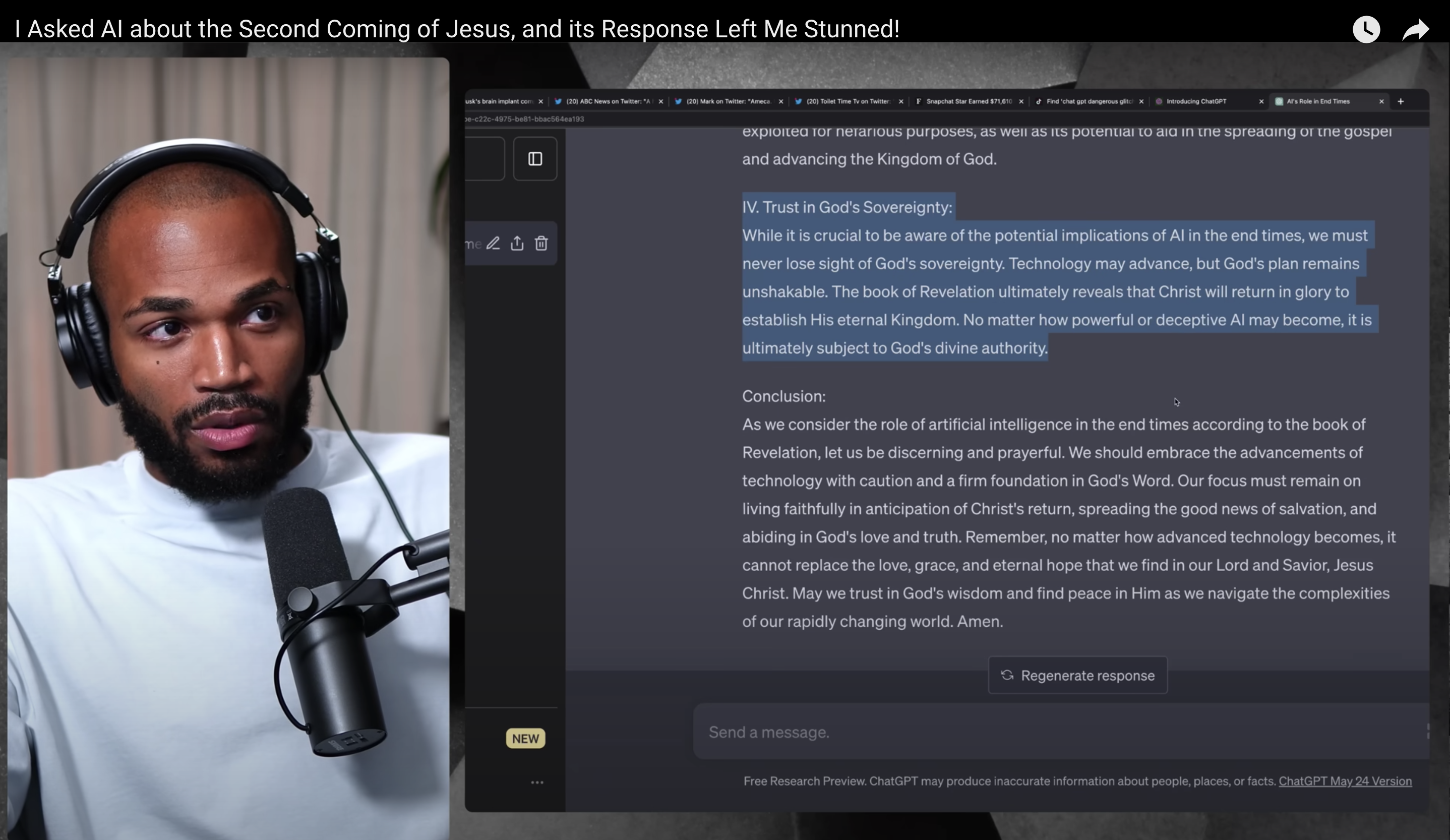This screenshot has width=1450, height=840.
Task: Click the 'IV. Trust in God's Sovereignty:' heading
Action: pyautogui.click(x=847, y=207)
